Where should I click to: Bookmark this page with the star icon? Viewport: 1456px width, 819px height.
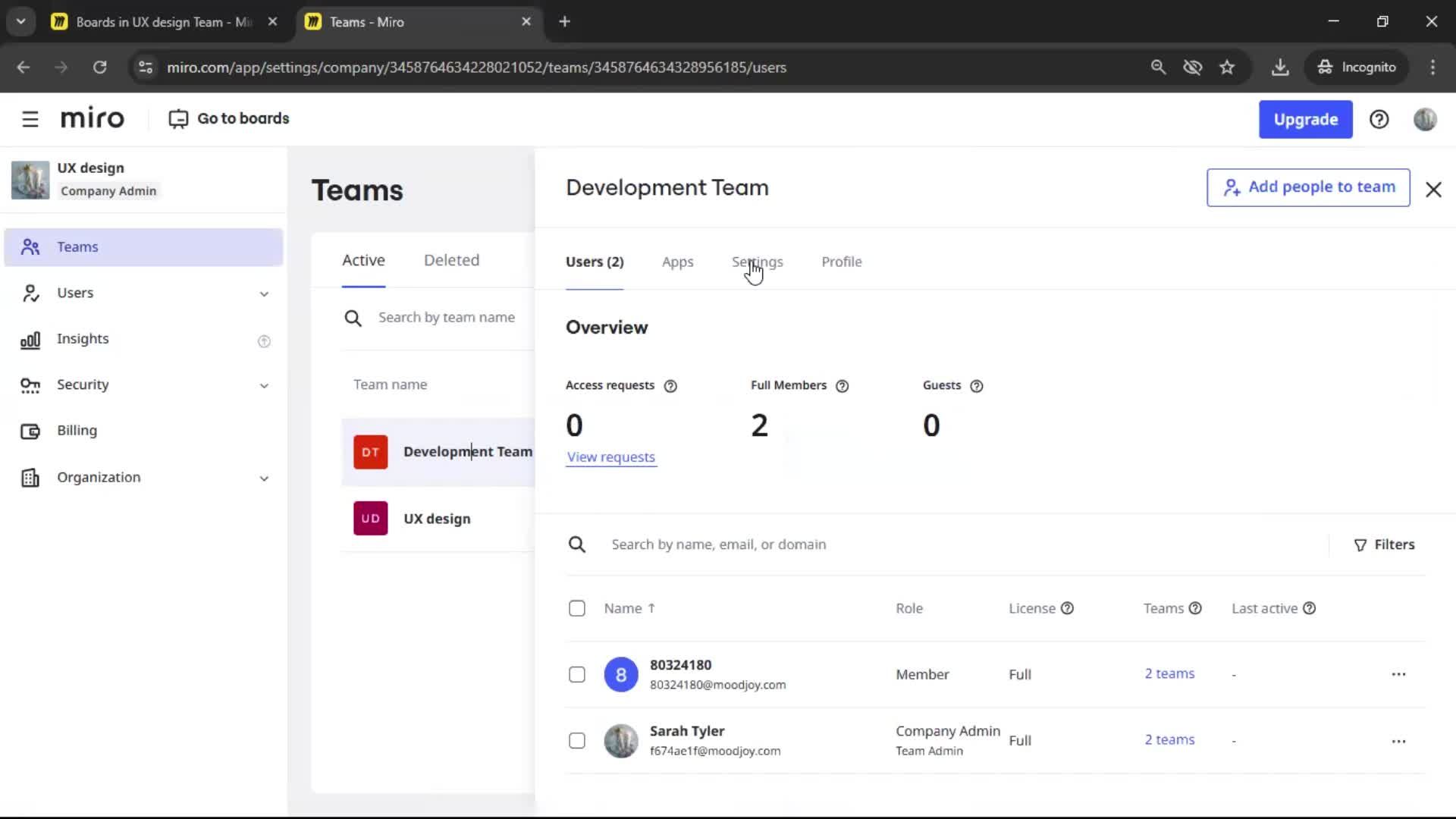click(1227, 67)
